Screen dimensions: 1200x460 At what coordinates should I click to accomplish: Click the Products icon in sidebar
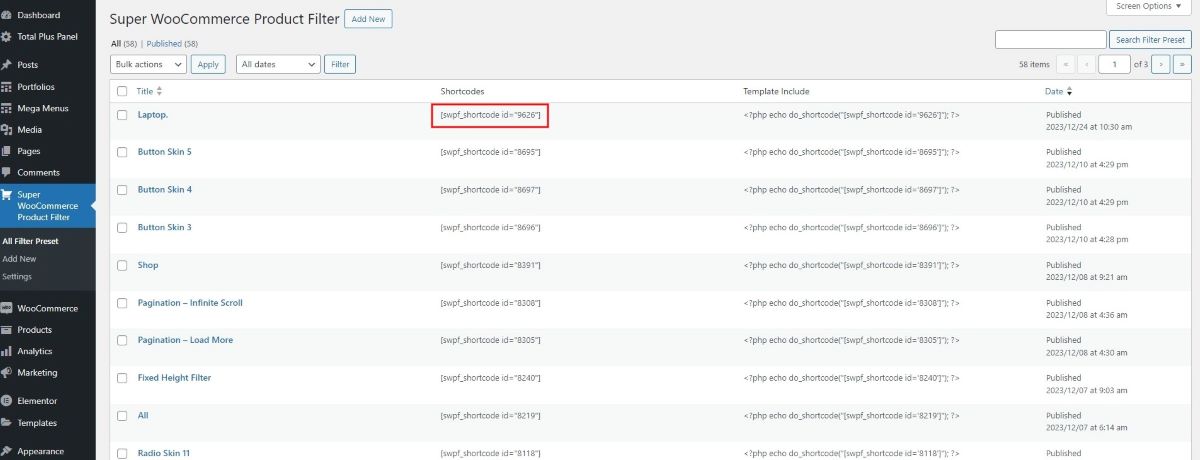[x=7, y=330]
